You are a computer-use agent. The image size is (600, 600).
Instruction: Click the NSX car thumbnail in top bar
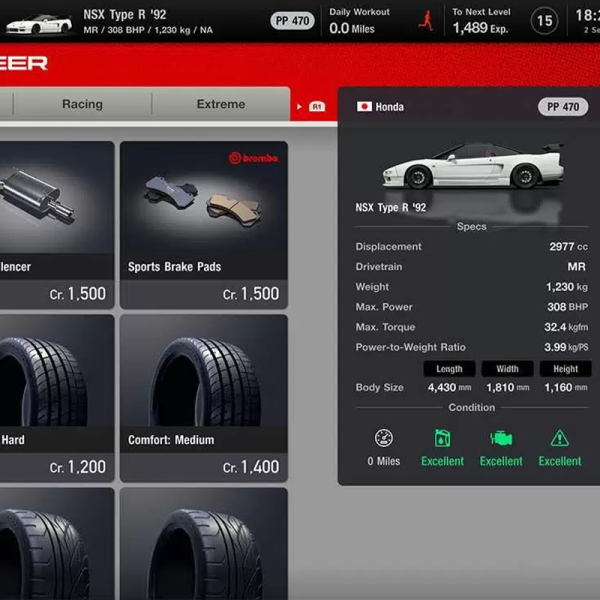coord(39,24)
